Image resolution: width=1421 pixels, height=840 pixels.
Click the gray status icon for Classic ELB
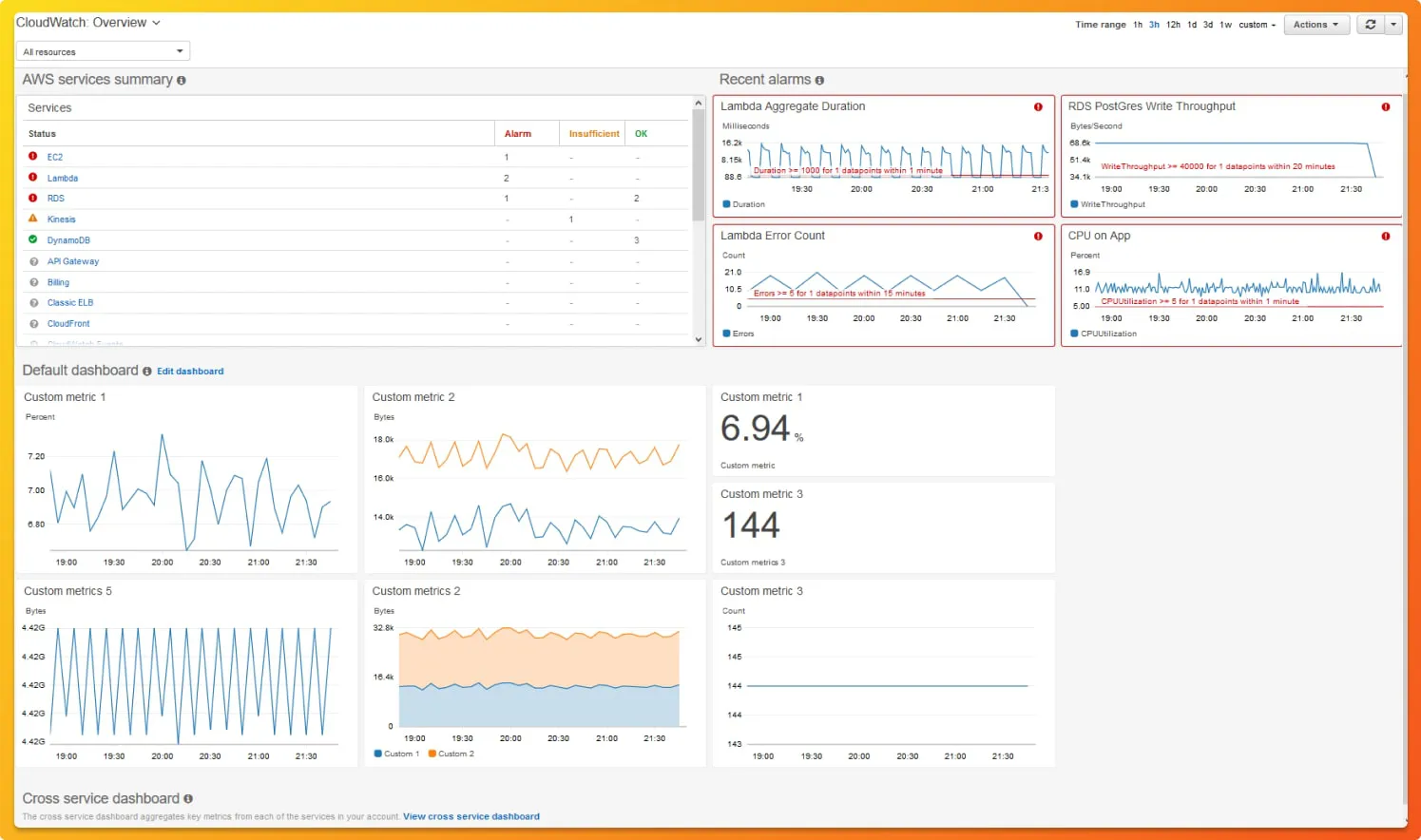[x=34, y=303]
